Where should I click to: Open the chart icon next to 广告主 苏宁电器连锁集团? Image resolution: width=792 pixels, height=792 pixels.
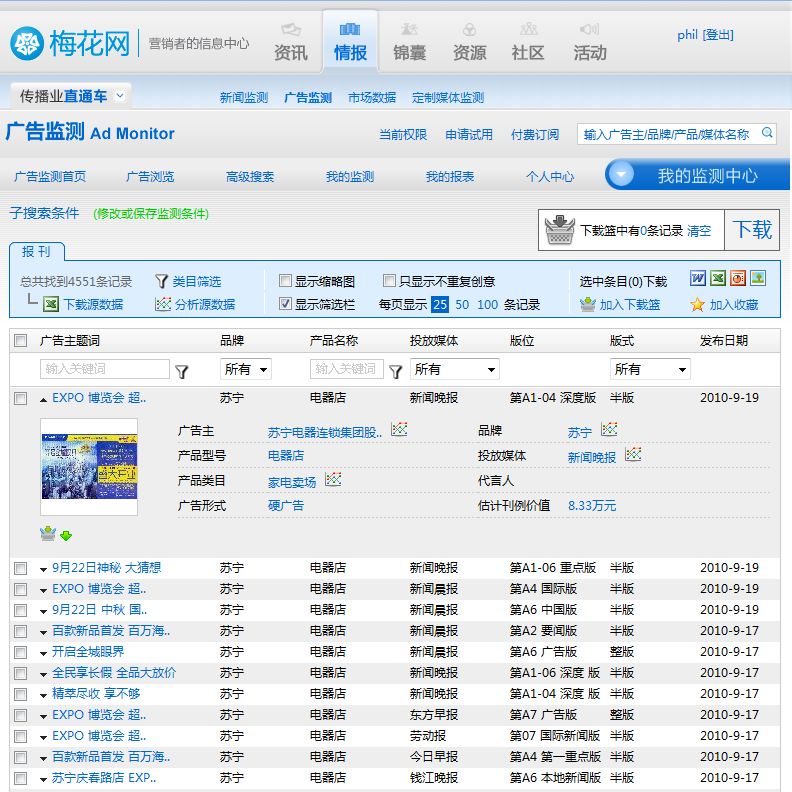pyautogui.click(x=399, y=429)
